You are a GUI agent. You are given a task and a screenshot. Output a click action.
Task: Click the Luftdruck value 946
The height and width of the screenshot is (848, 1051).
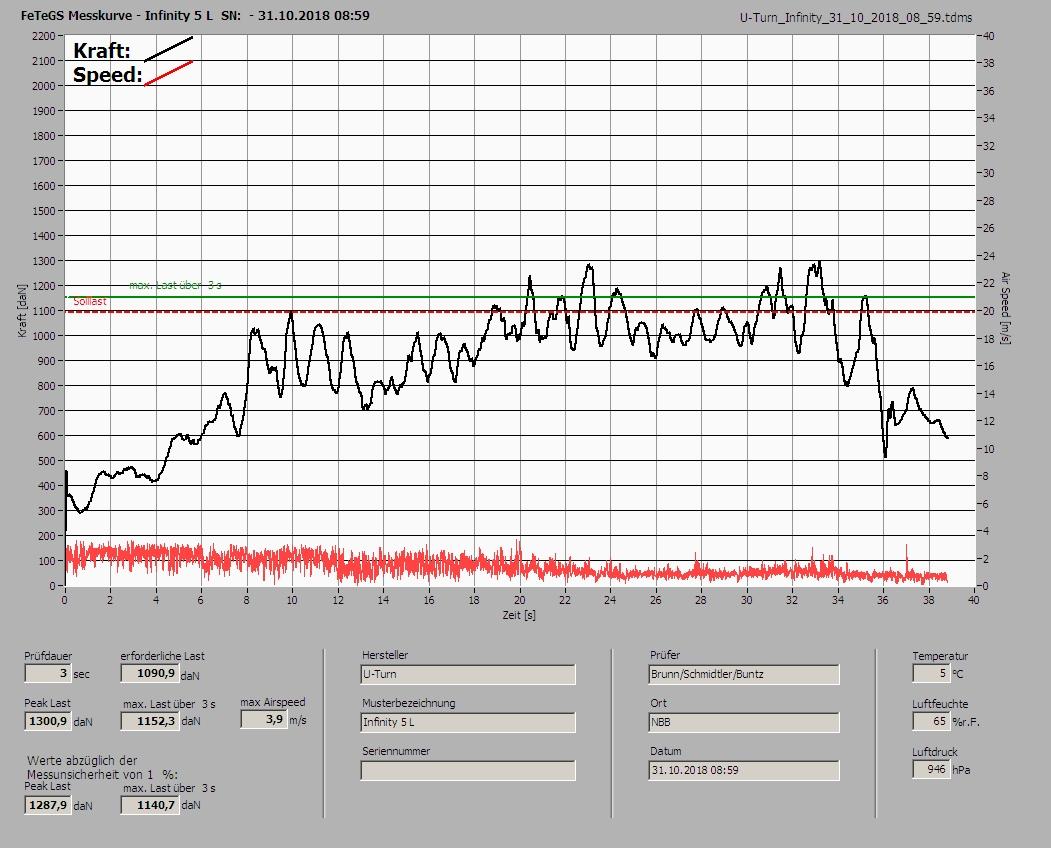coord(930,769)
